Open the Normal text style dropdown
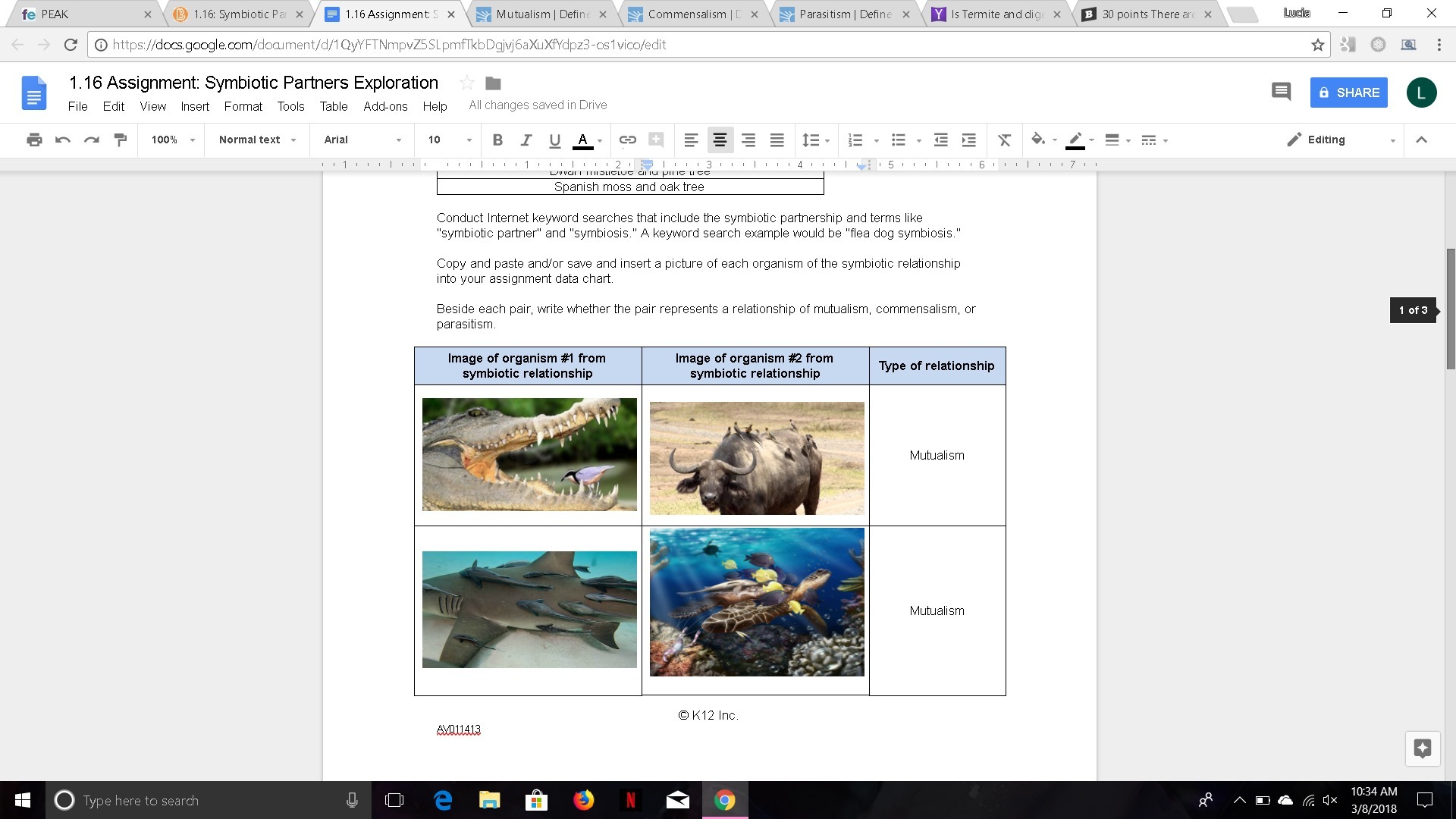Image resolution: width=1456 pixels, height=819 pixels. click(256, 140)
